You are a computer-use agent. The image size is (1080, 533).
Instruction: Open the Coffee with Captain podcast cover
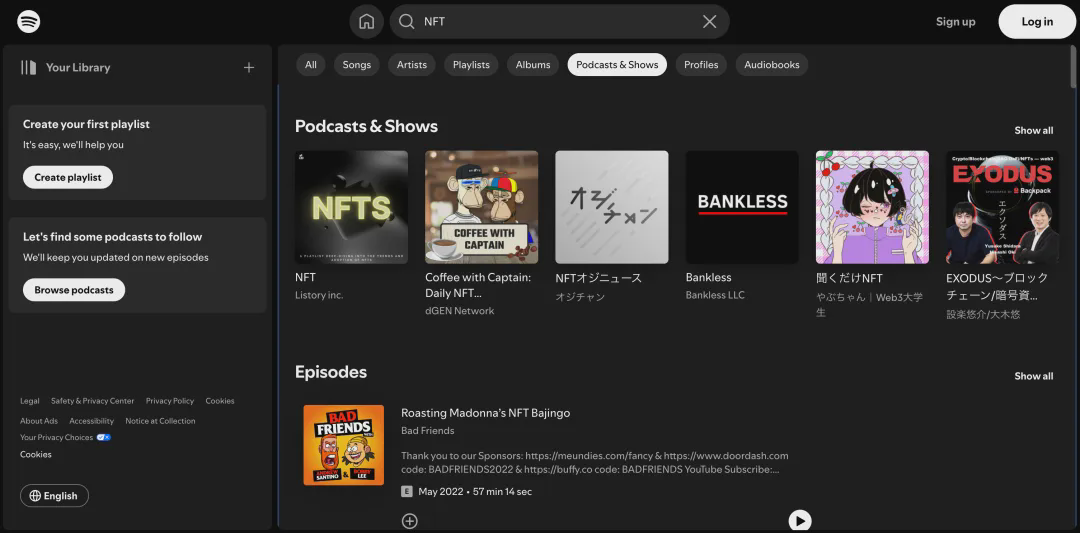pyautogui.click(x=481, y=207)
